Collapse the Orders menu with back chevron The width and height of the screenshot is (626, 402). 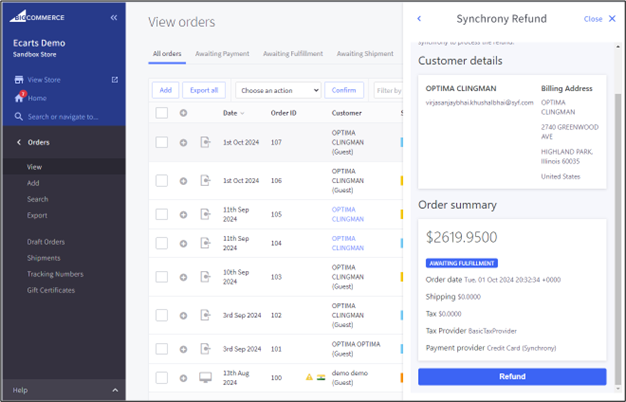click(19, 142)
